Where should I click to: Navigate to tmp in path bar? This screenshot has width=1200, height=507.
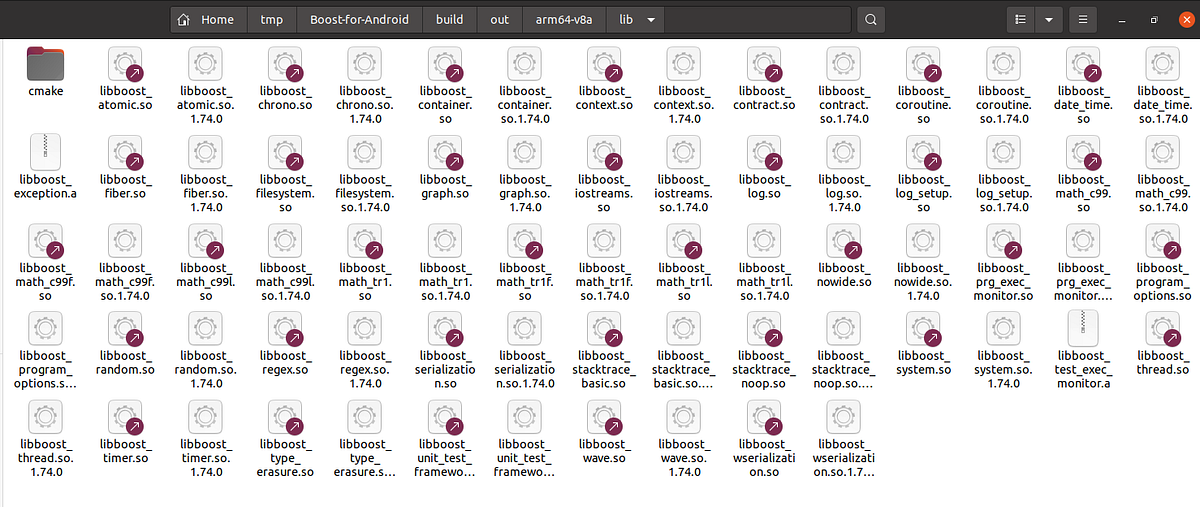pos(271,19)
